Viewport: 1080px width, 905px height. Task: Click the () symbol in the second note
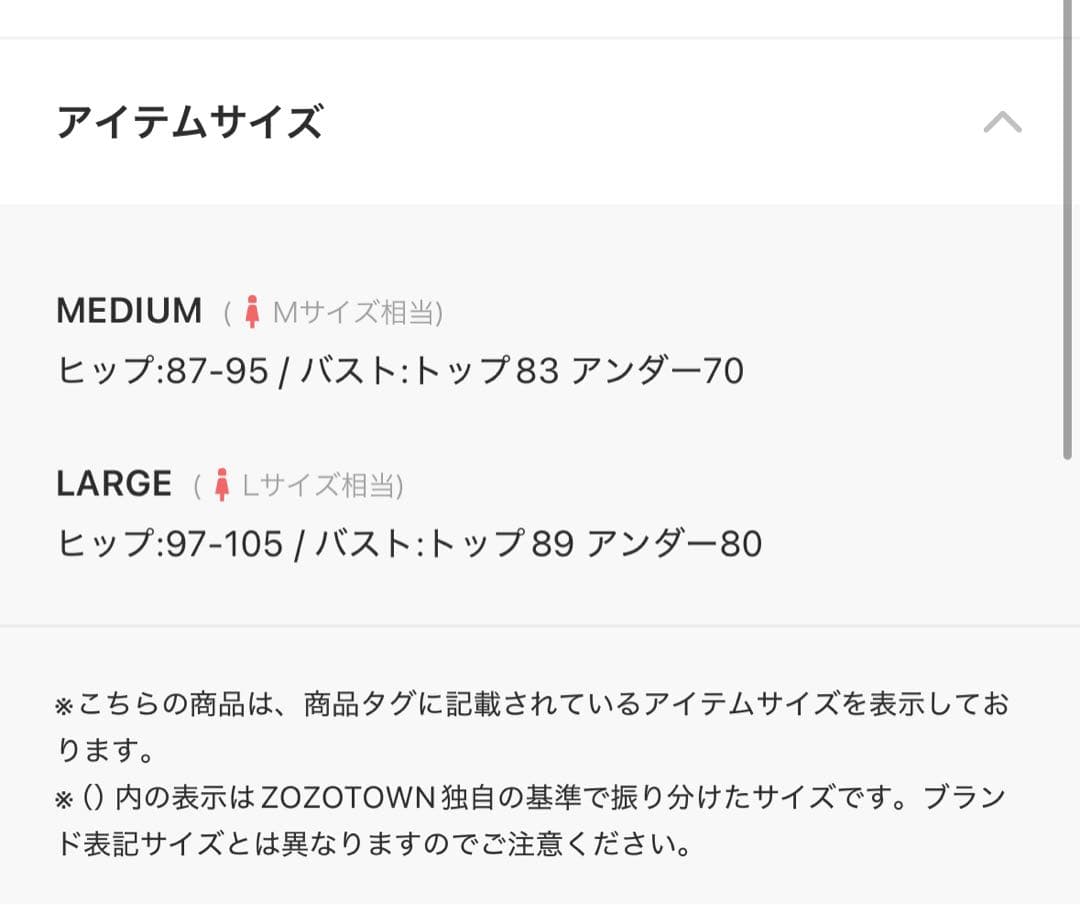click(x=92, y=799)
